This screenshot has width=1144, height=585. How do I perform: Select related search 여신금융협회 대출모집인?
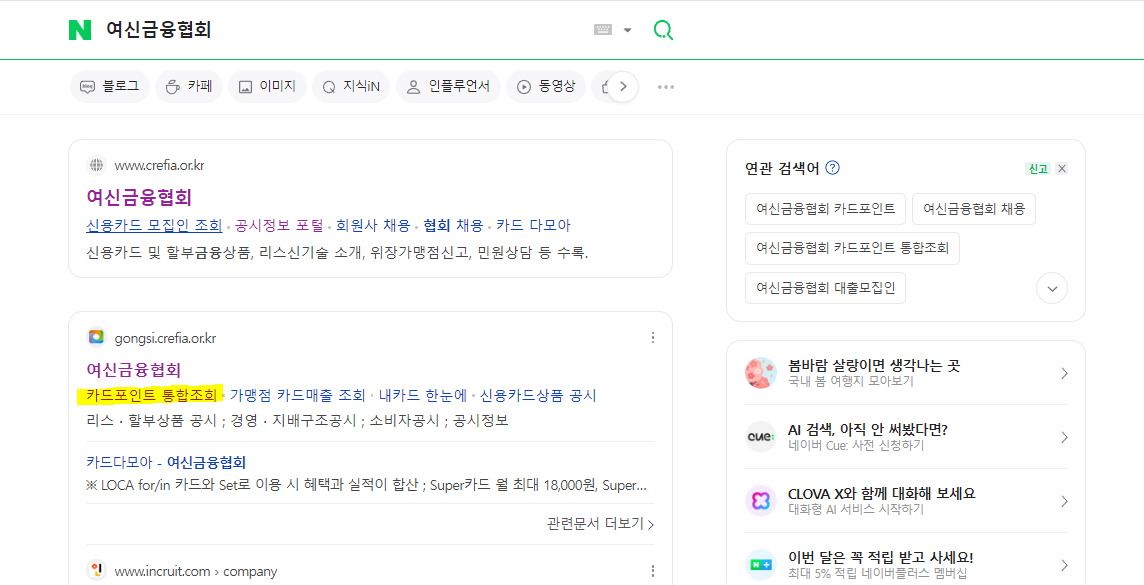(825, 287)
